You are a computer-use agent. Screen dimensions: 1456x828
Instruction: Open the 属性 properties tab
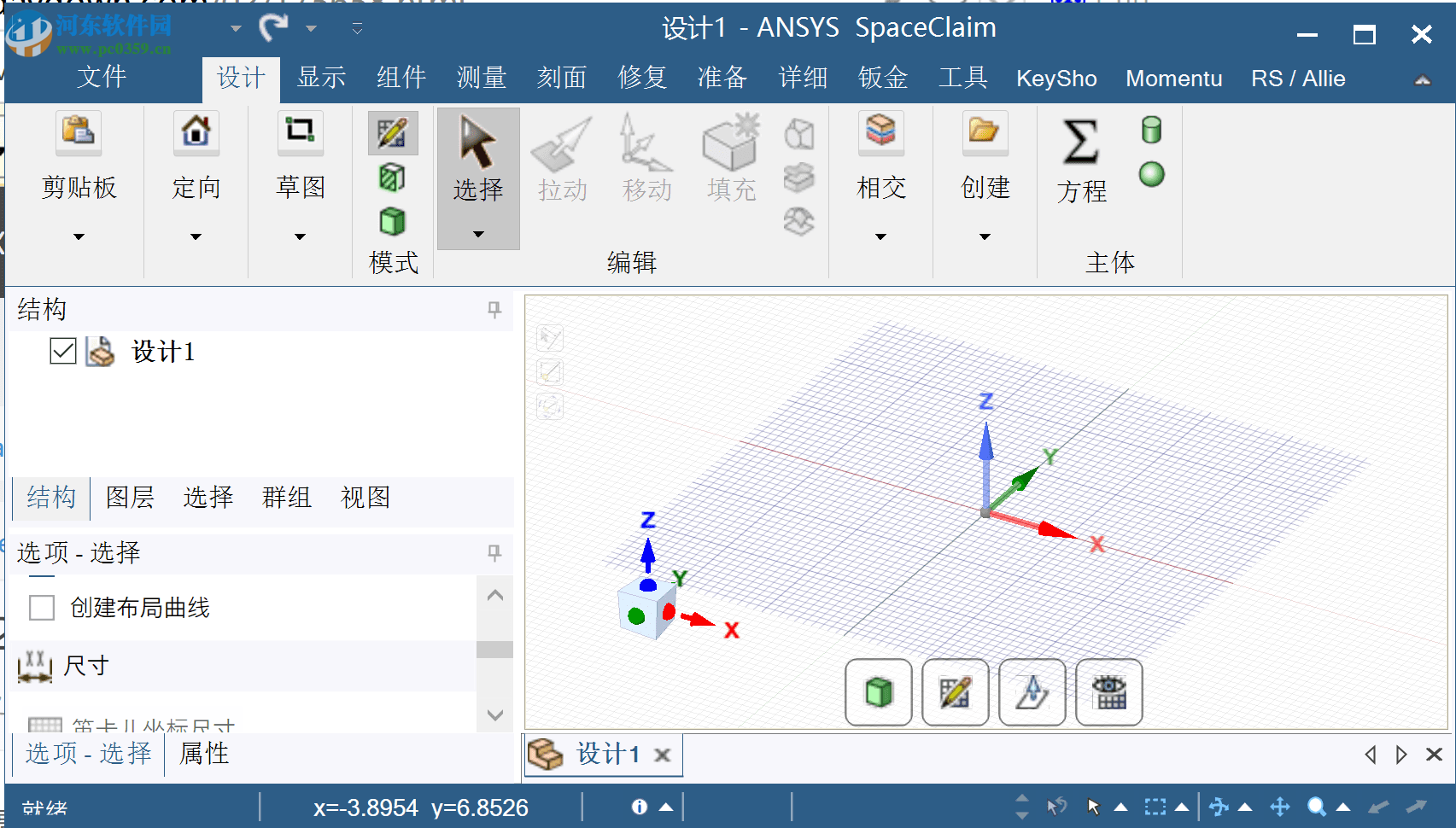tap(204, 754)
